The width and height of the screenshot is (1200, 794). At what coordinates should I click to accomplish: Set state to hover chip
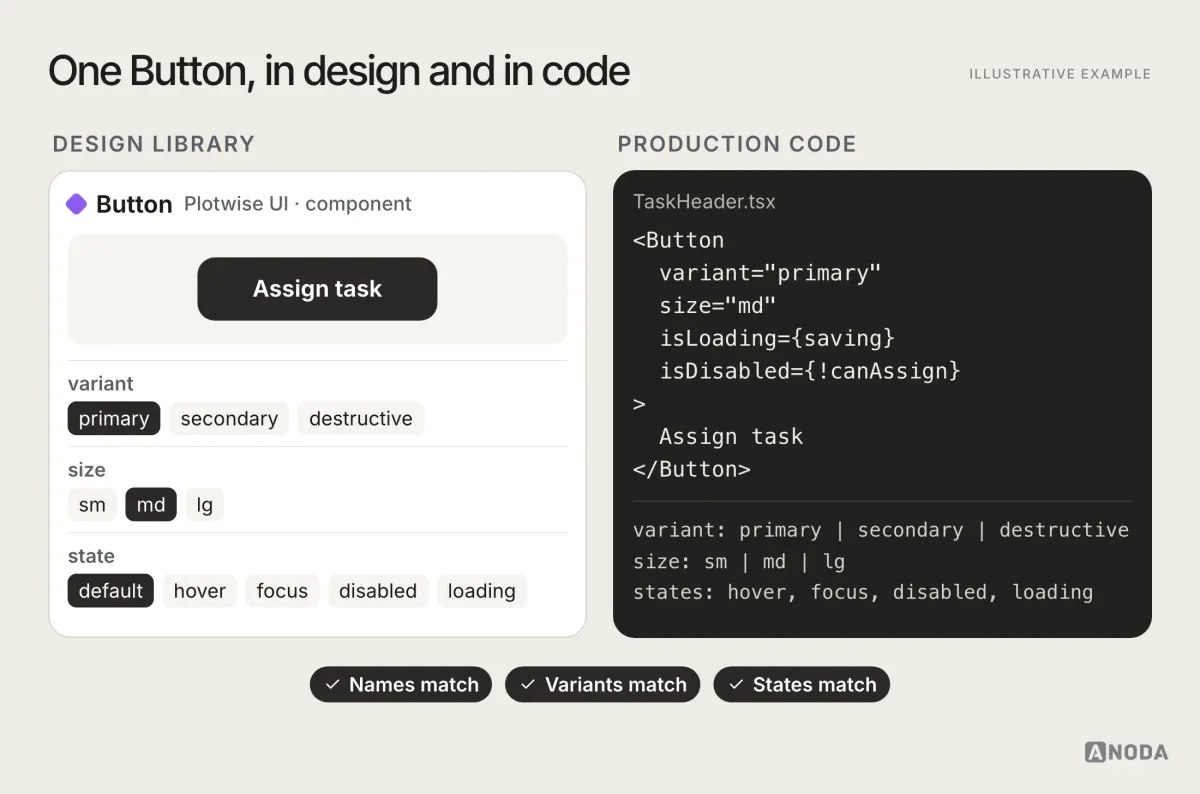point(200,591)
